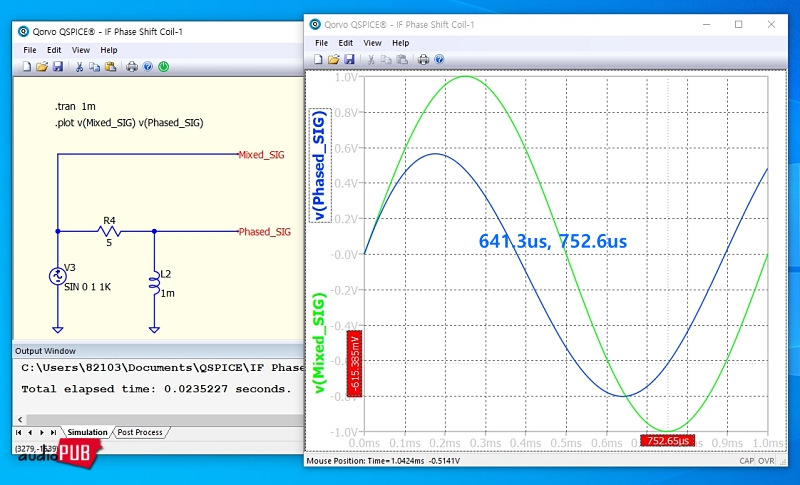
Task: Output window horizontal scrollbar left arrow
Action: pos(20,420)
